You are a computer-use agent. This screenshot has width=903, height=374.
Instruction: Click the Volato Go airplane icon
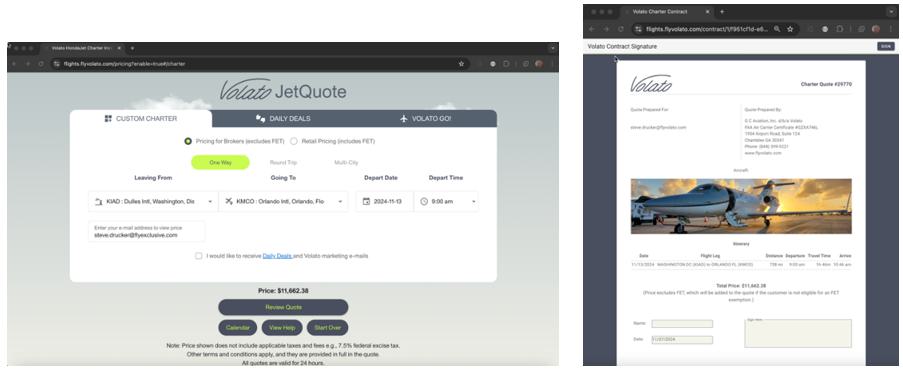[404, 119]
